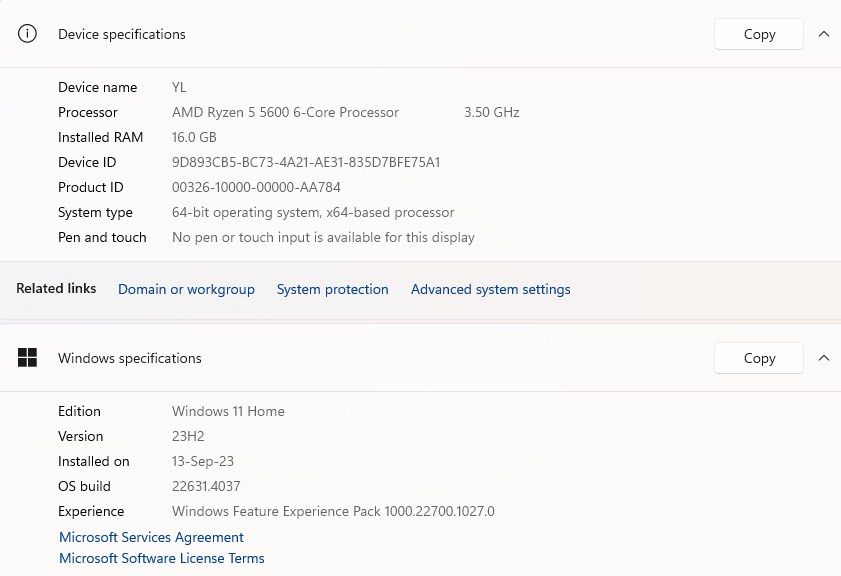841x576 pixels.
Task: Copy the Windows specifications details
Action: pyautogui.click(x=758, y=357)
